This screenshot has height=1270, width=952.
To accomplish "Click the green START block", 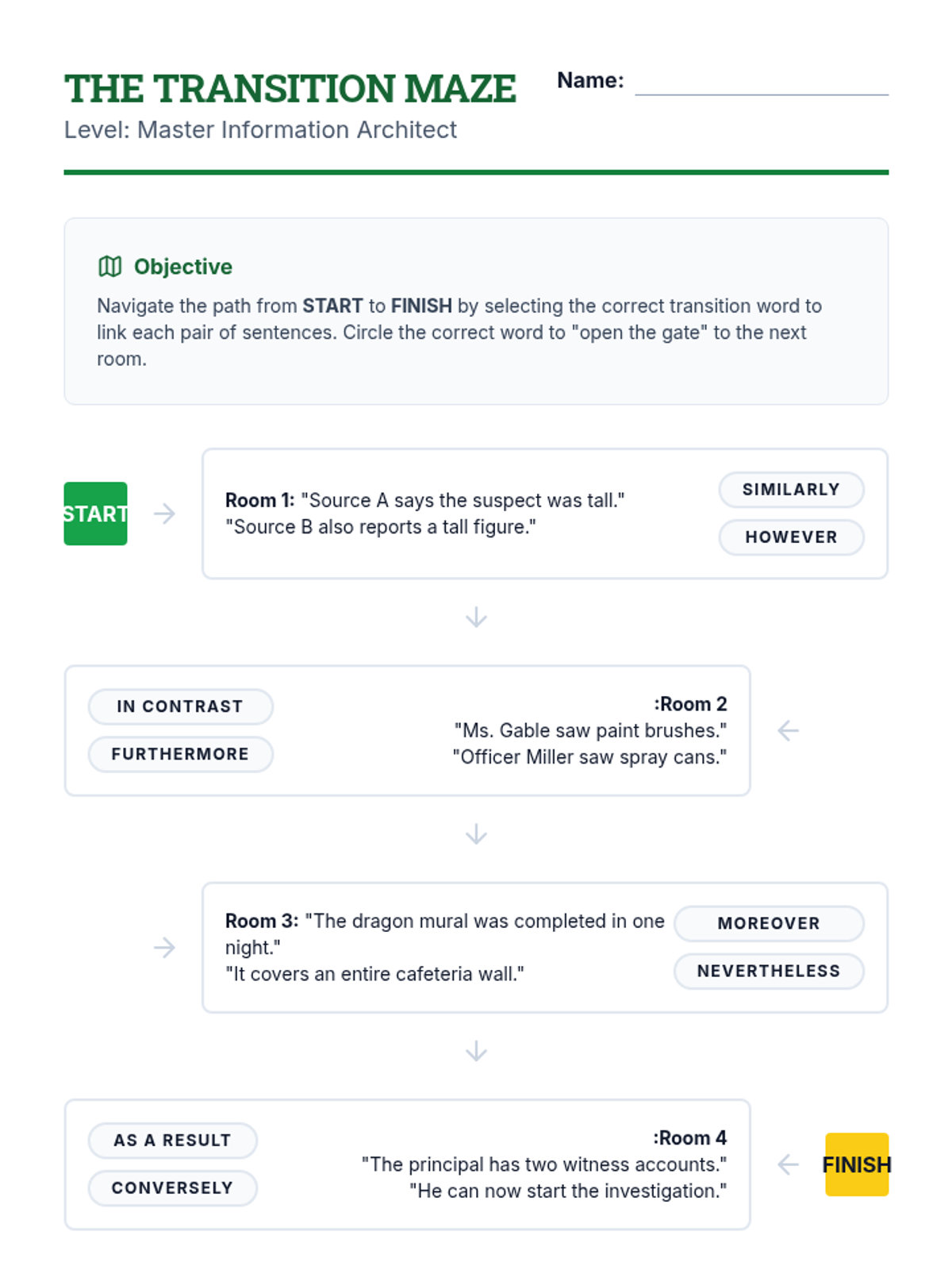I will coord(95,514).
